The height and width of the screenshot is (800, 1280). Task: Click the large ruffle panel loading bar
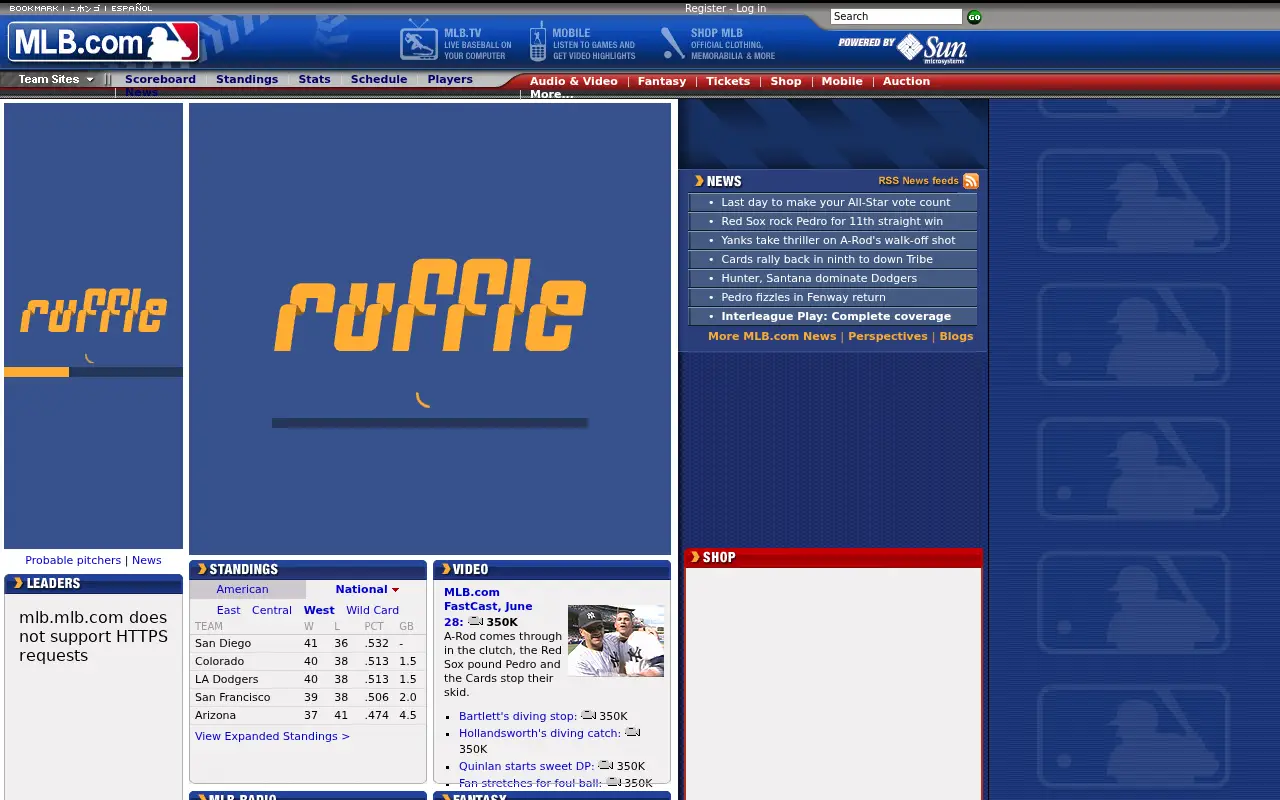click(x=430, y=423)
